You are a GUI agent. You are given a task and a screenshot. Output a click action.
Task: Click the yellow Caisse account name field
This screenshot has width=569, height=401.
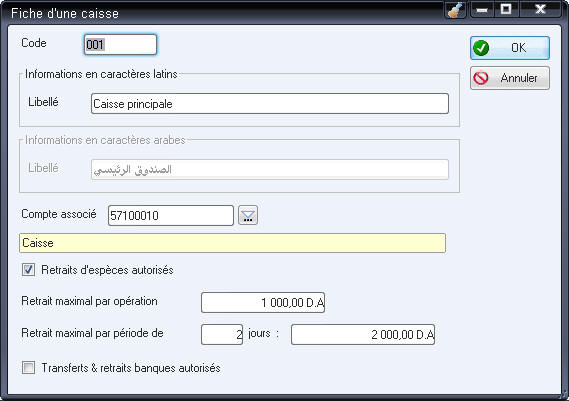[232, 243]
